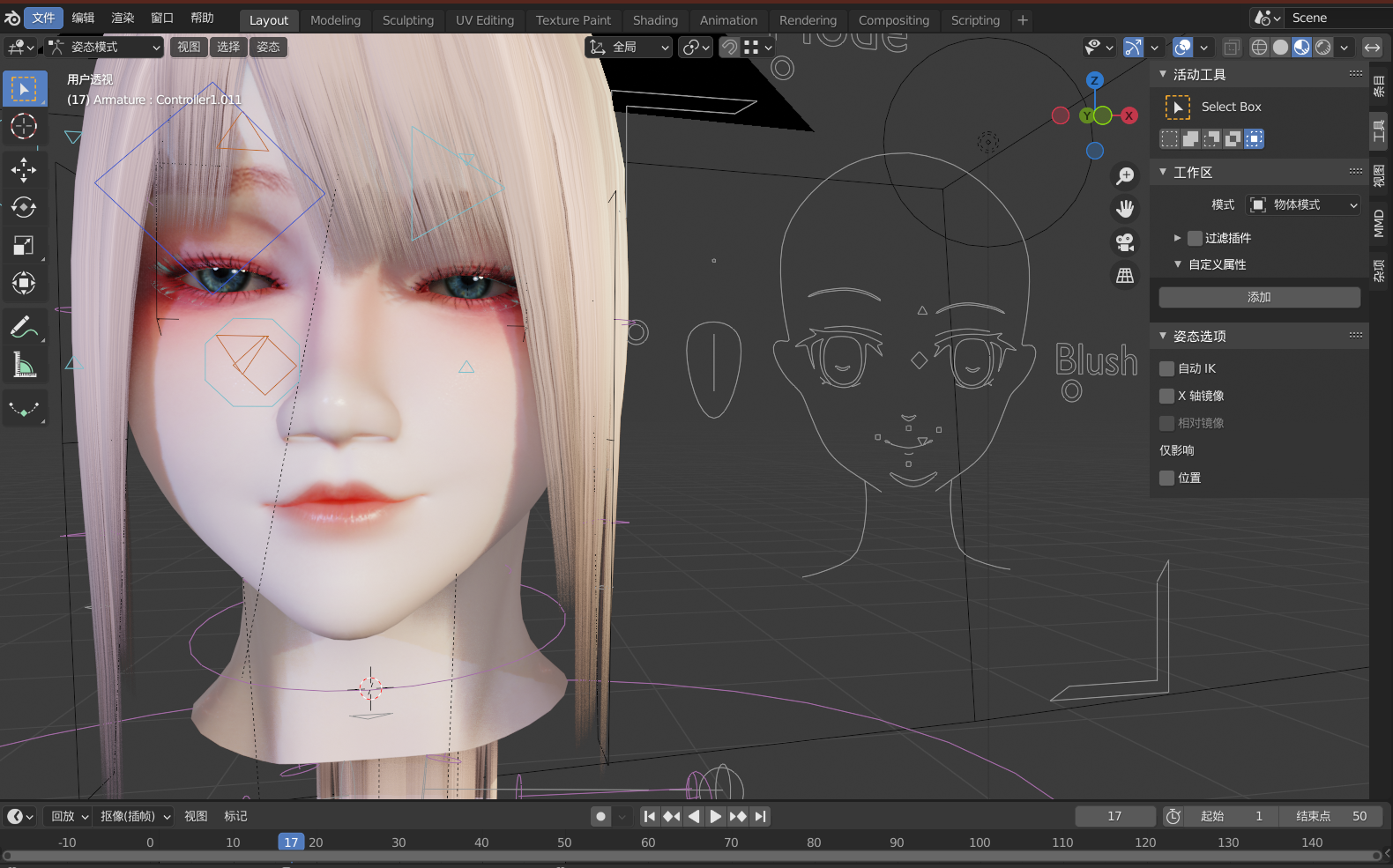Toggle viewport gizmos display
Viewport: 1393px width, 868px height.
pos(1134,47)
